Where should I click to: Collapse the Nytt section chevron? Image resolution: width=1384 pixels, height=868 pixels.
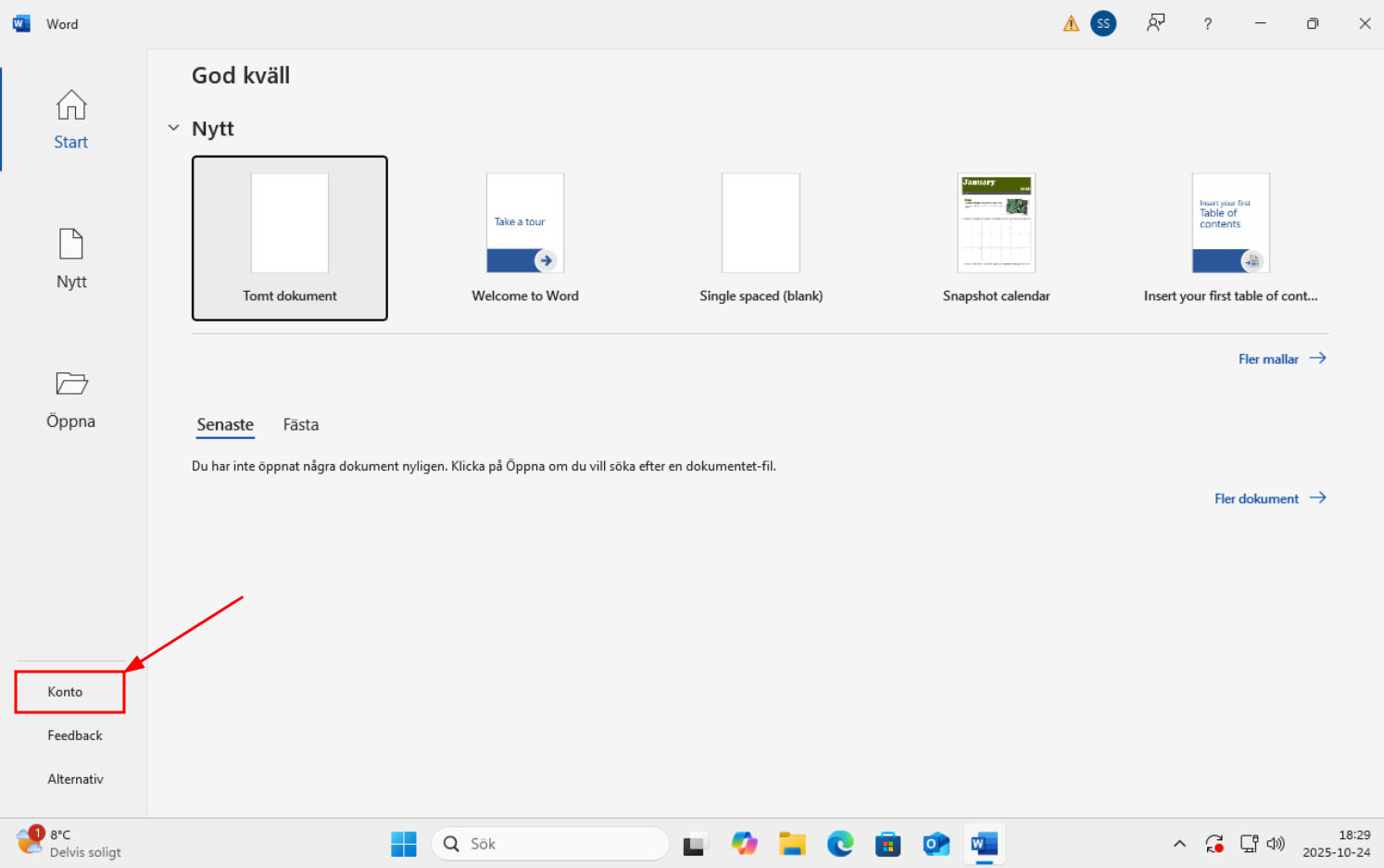[173, 128]
